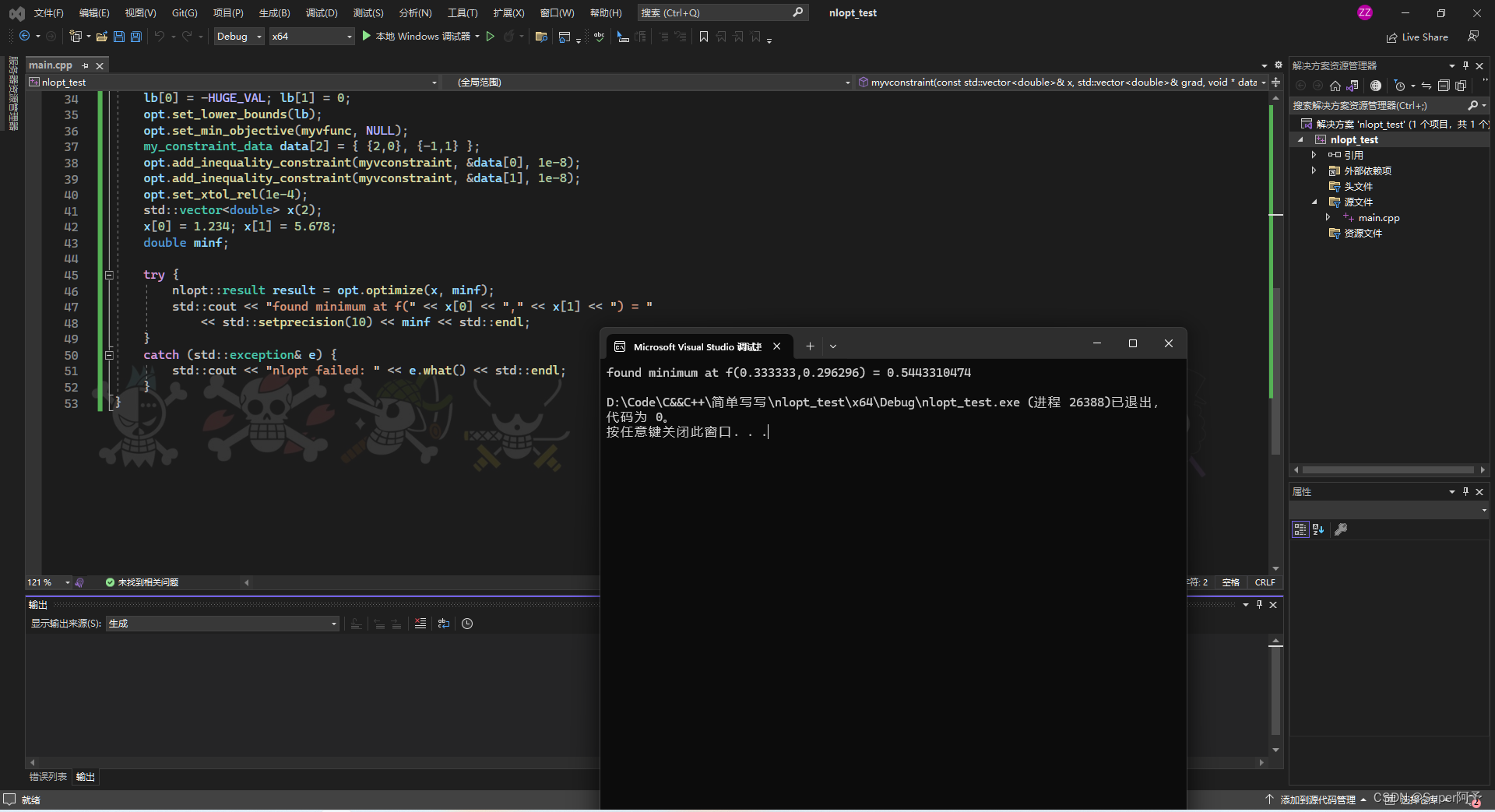Clear the output window using Clear All icon

pyautogui.click(x=420, y=624)
